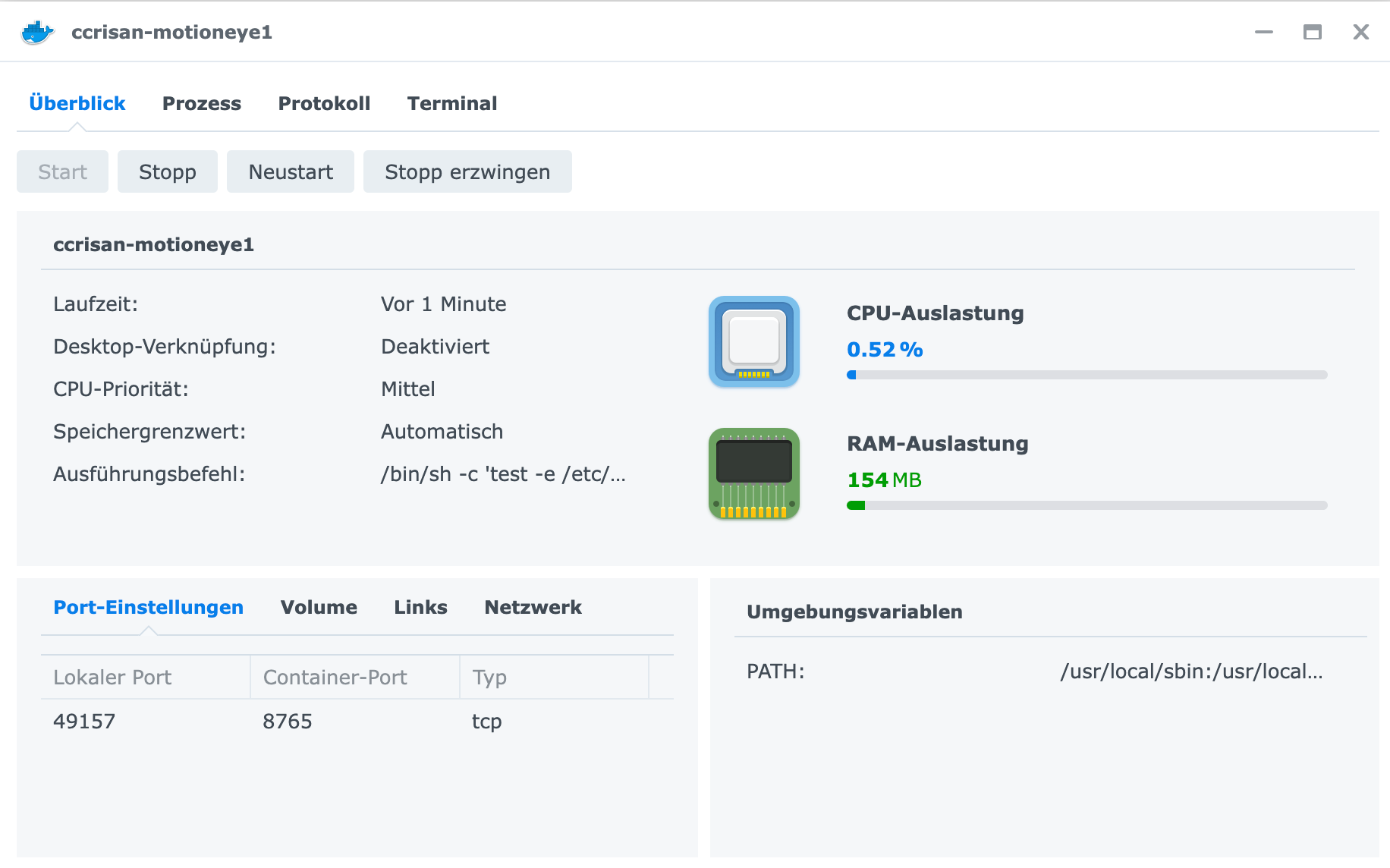This screenshot has width=1390, height=868.
Task: Maximize the container details window
Action: [1312, 33]
